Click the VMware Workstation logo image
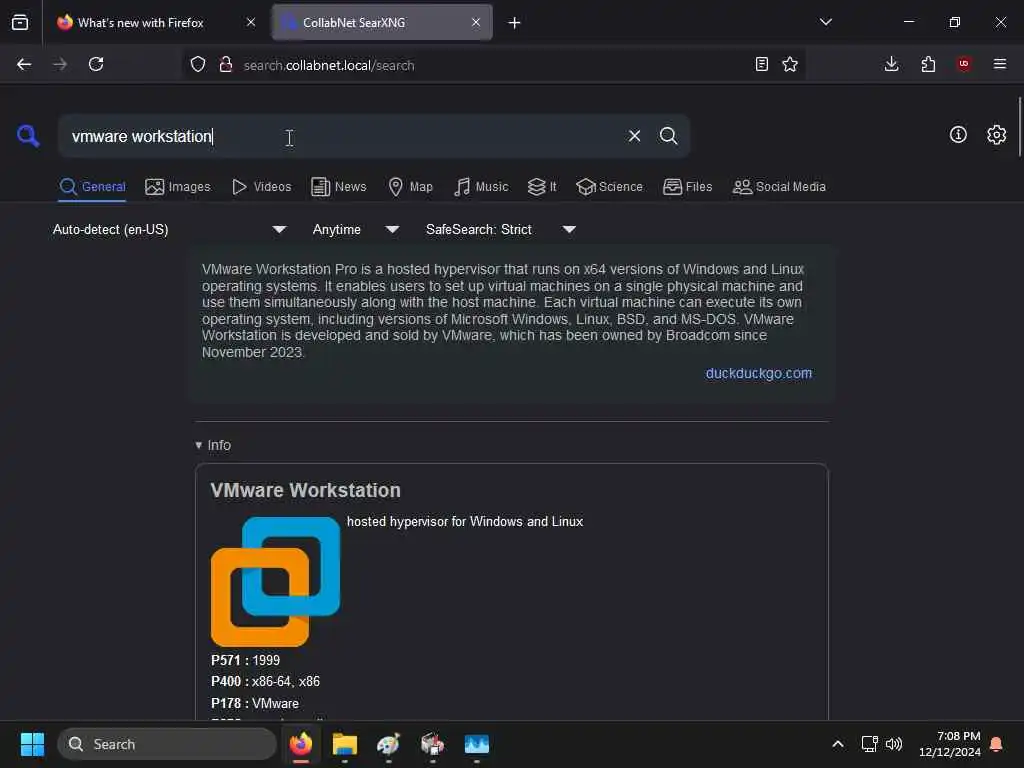 [275, 581]
